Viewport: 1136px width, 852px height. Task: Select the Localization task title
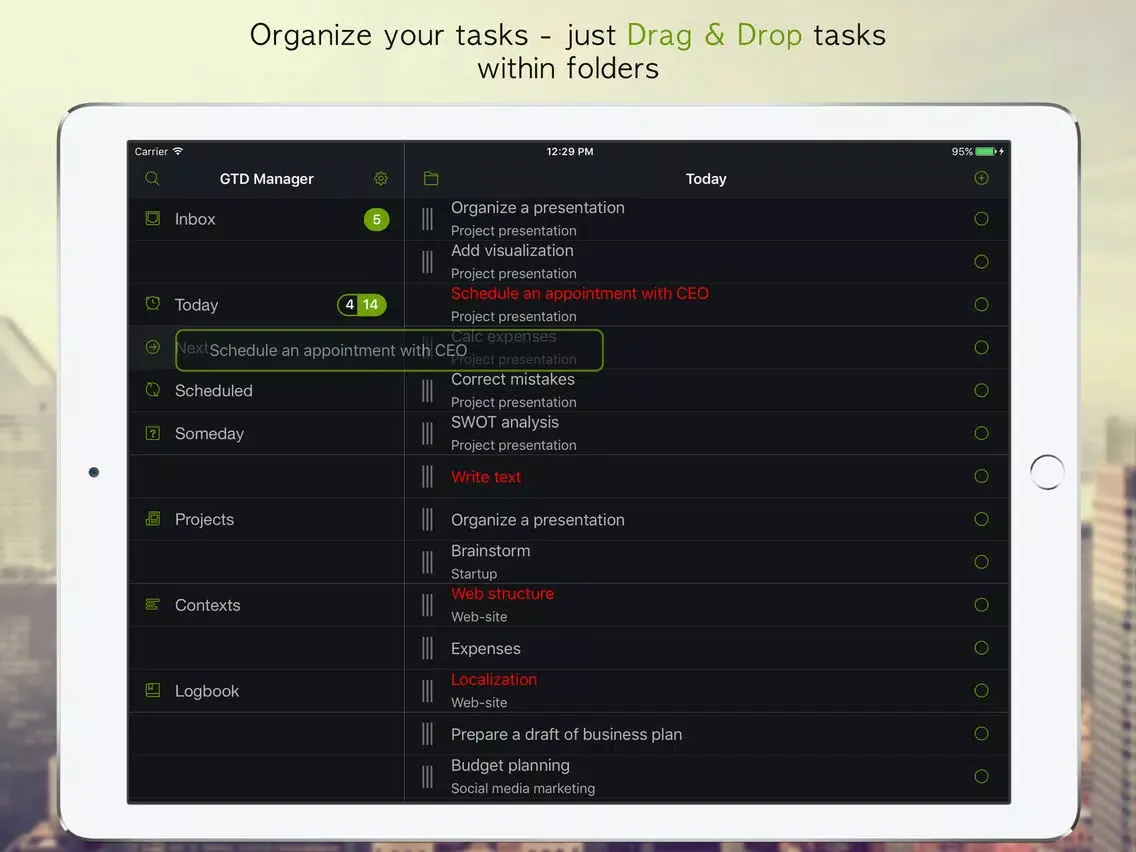494,680
